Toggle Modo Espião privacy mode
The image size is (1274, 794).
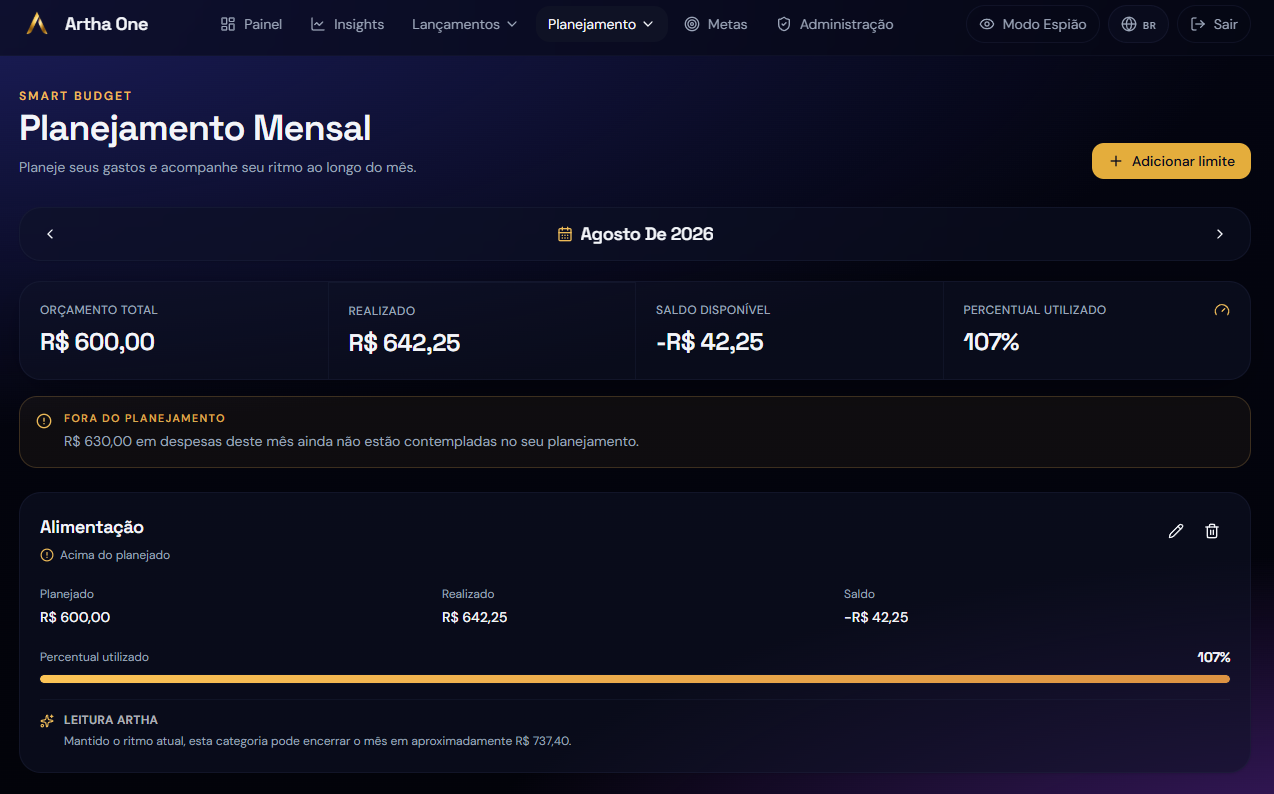click(1033, 24)
